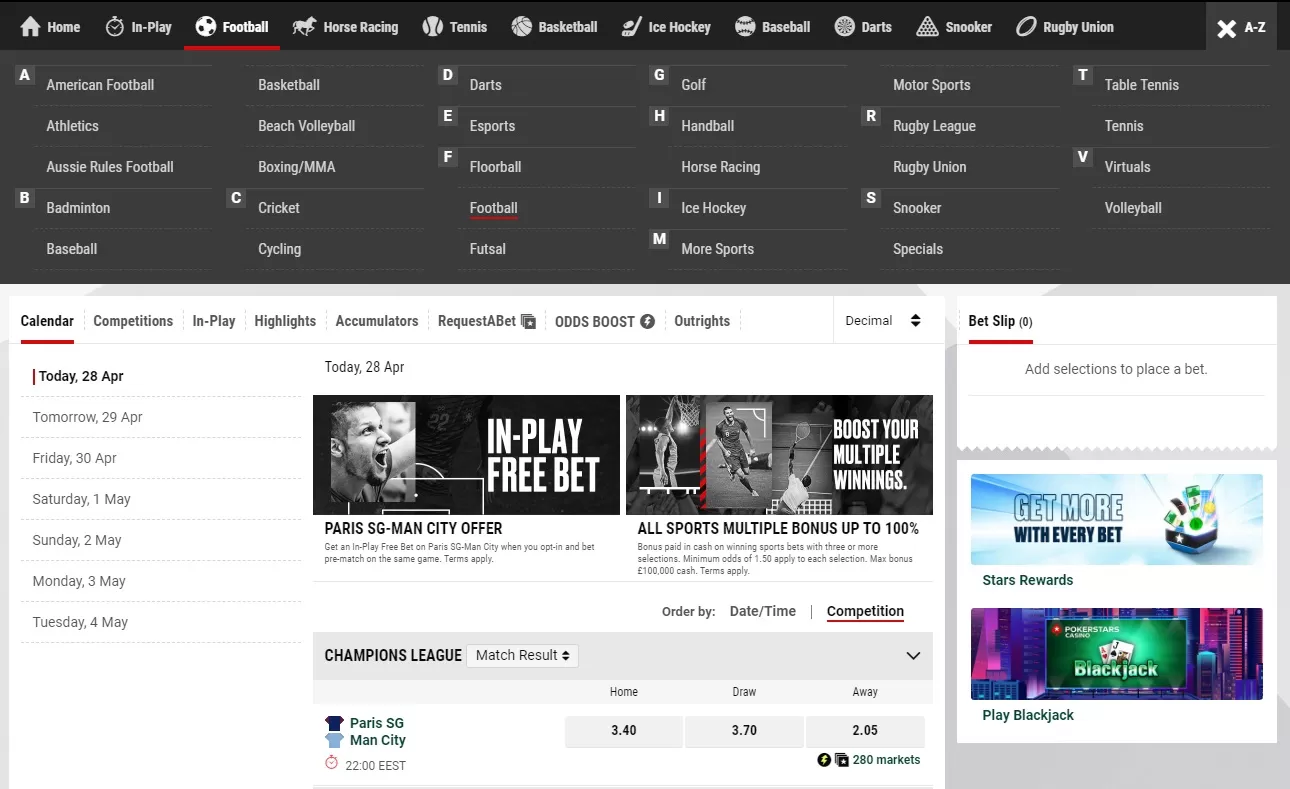Open the Accumulators tab

(377, 321)
